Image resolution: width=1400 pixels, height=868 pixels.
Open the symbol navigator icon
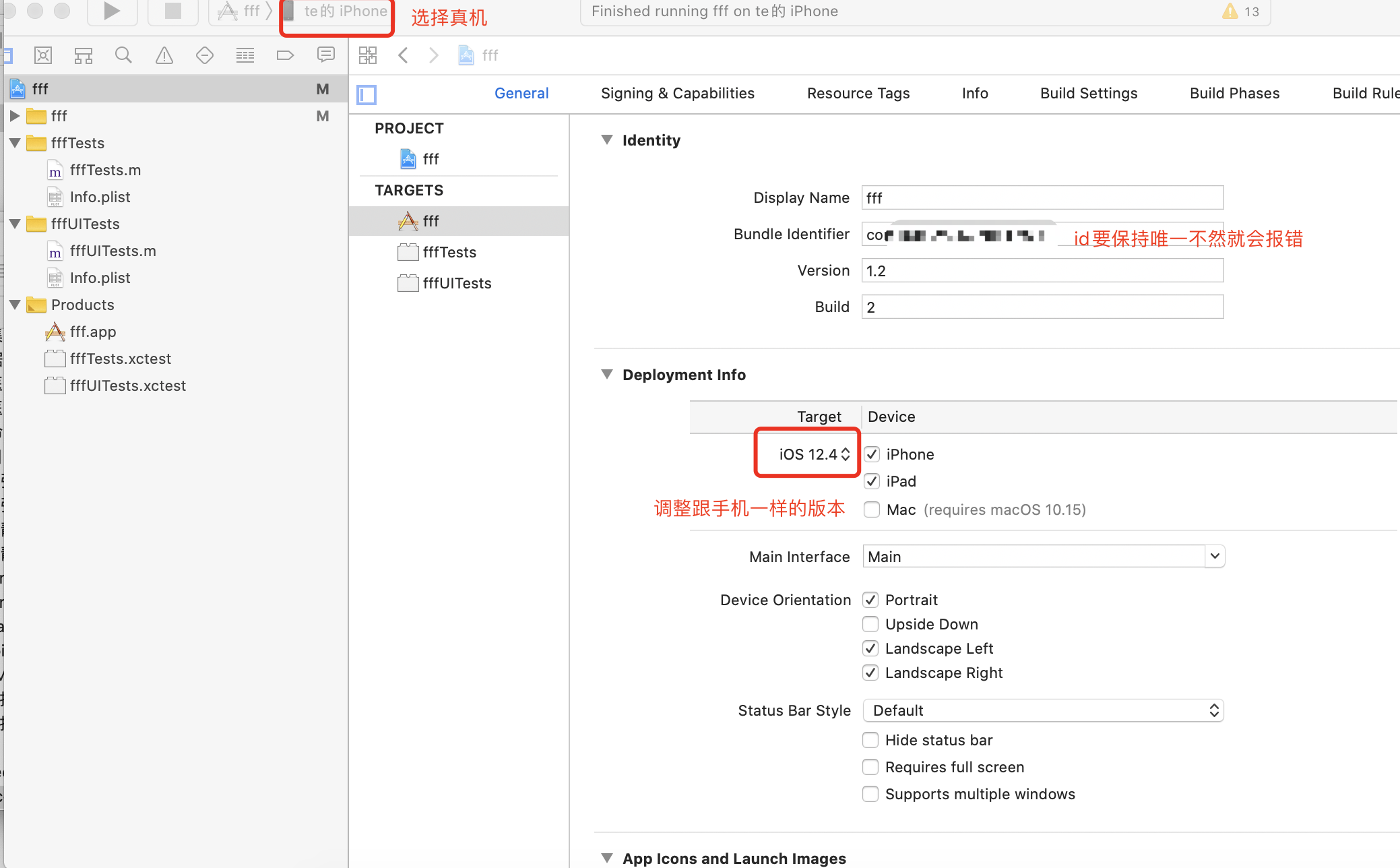[x=84, y=55]
